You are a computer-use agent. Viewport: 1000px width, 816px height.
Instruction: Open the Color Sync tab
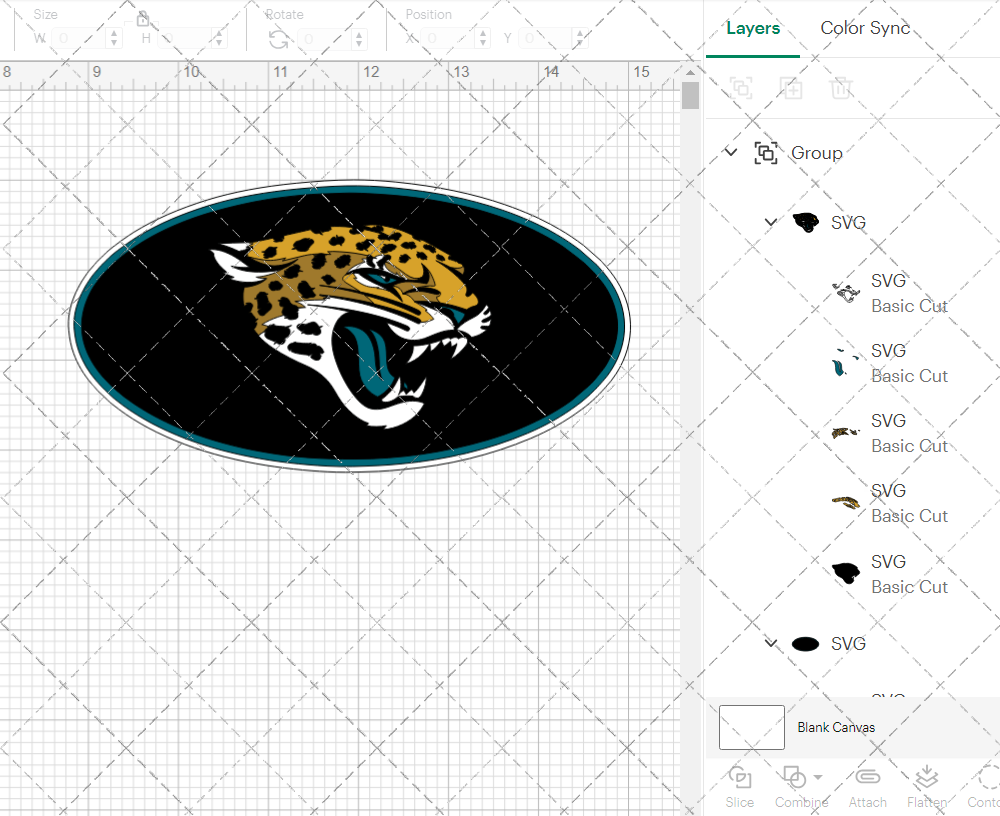pyautogui.click(x=865, y=28)
